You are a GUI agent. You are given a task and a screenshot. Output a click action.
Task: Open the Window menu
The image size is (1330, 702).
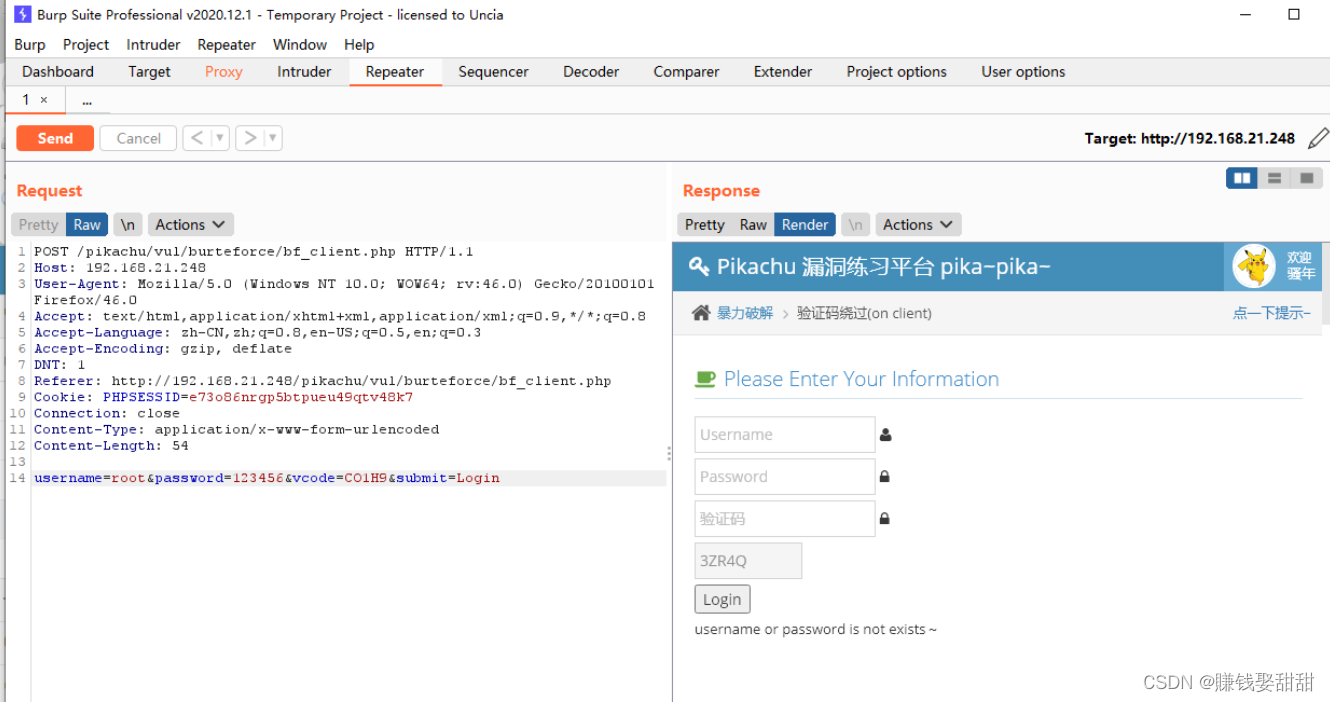click(x=300, y=44)
